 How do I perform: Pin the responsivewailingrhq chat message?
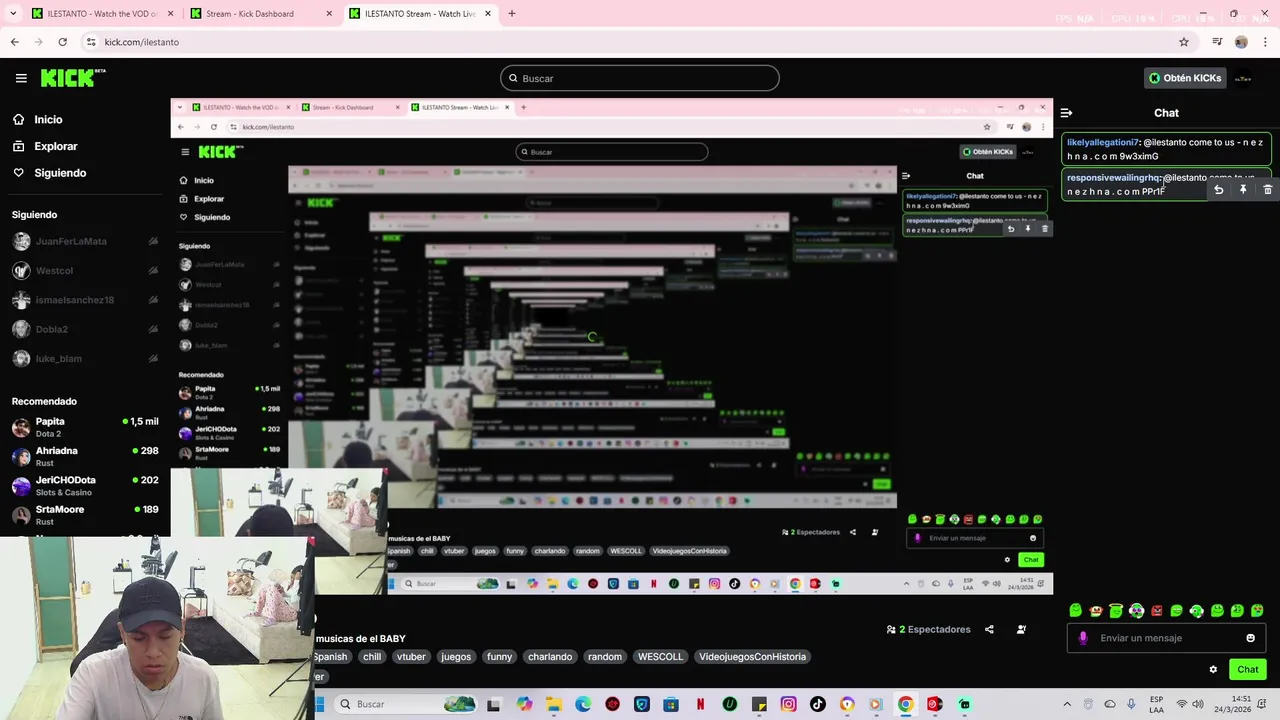(1243, 190)
